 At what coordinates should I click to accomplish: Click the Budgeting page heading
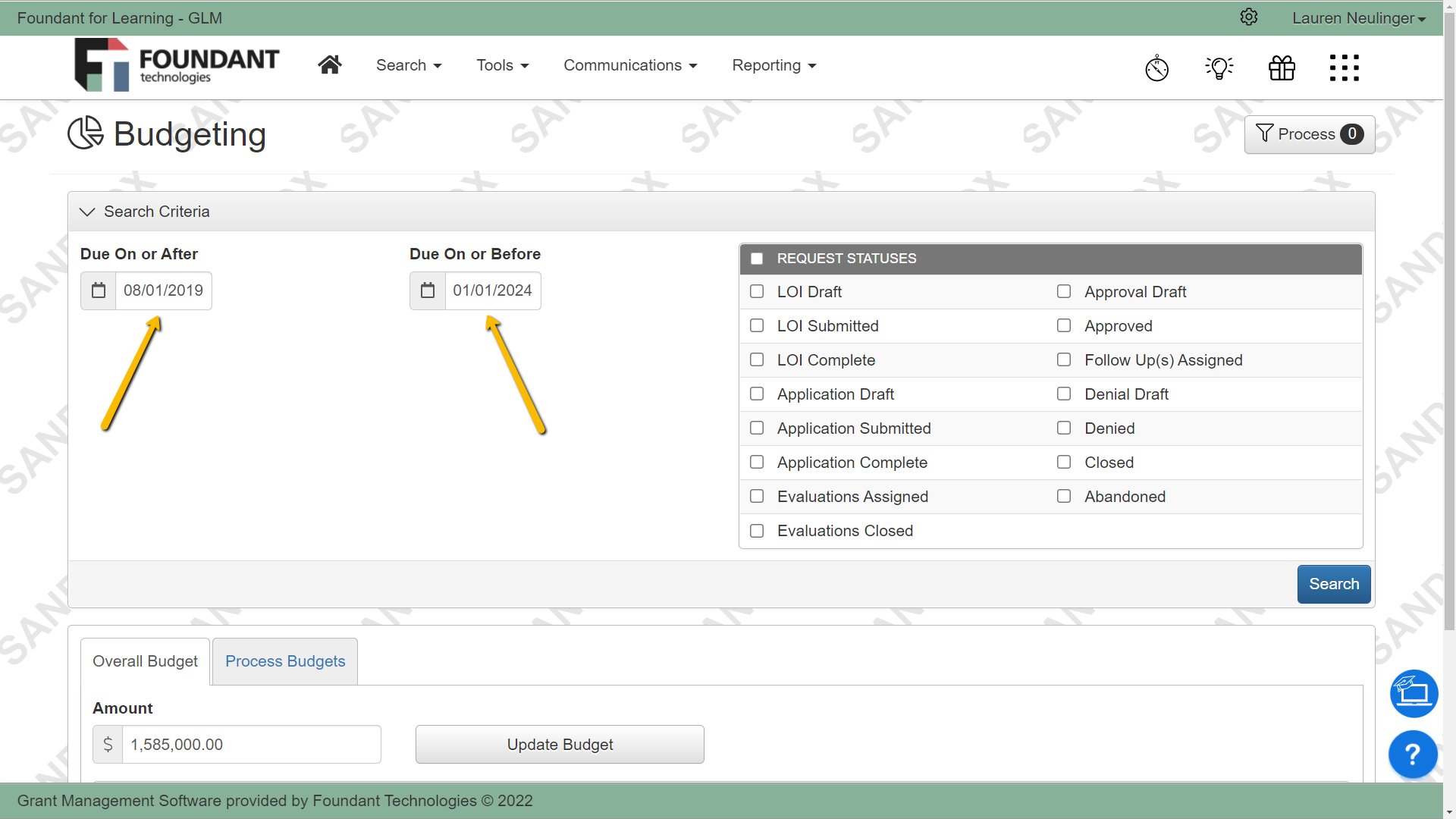click(190, 134)
